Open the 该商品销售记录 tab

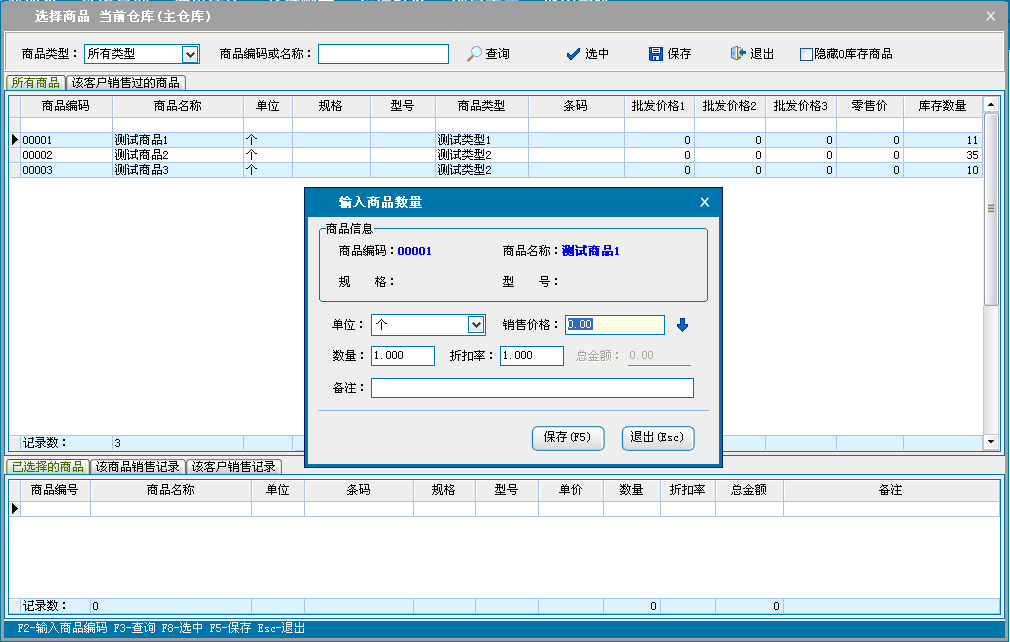(x=137, y=467)
